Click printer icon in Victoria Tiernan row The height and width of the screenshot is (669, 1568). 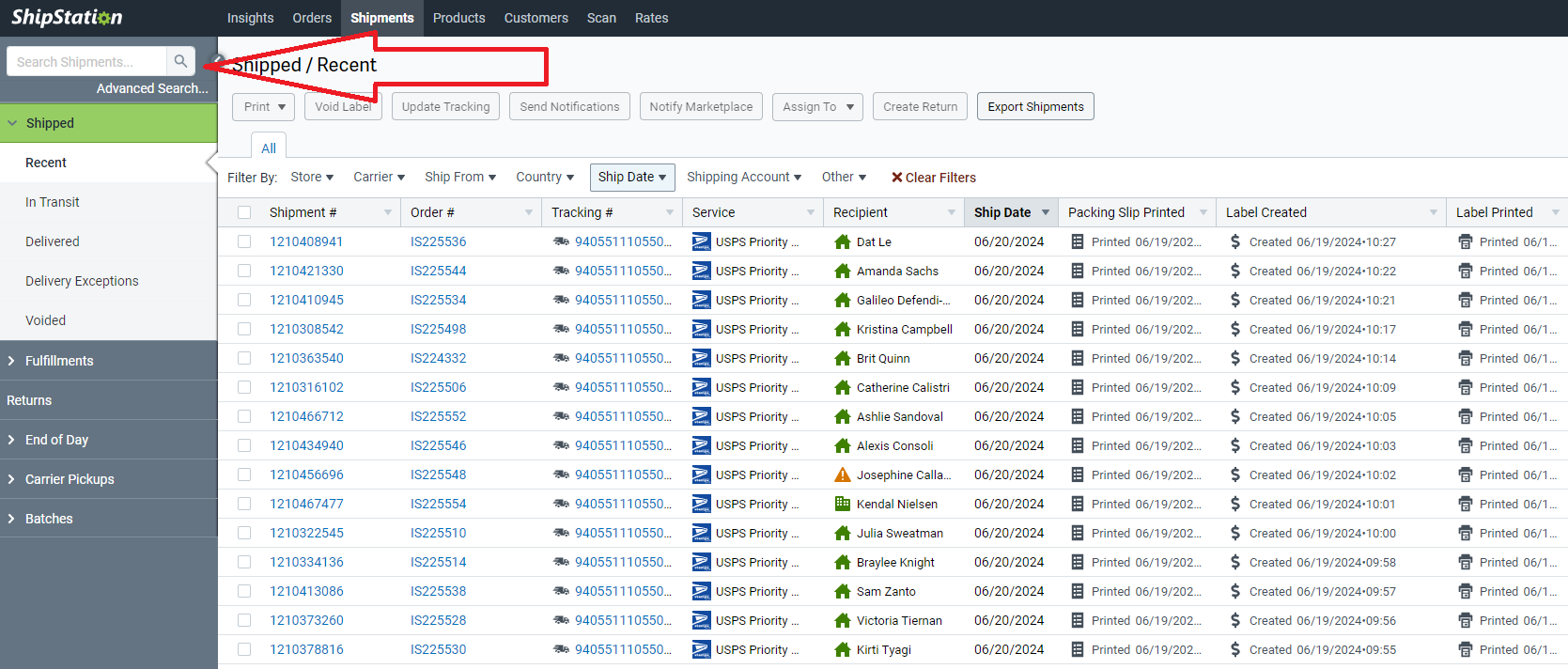[x=1466, y=620]
